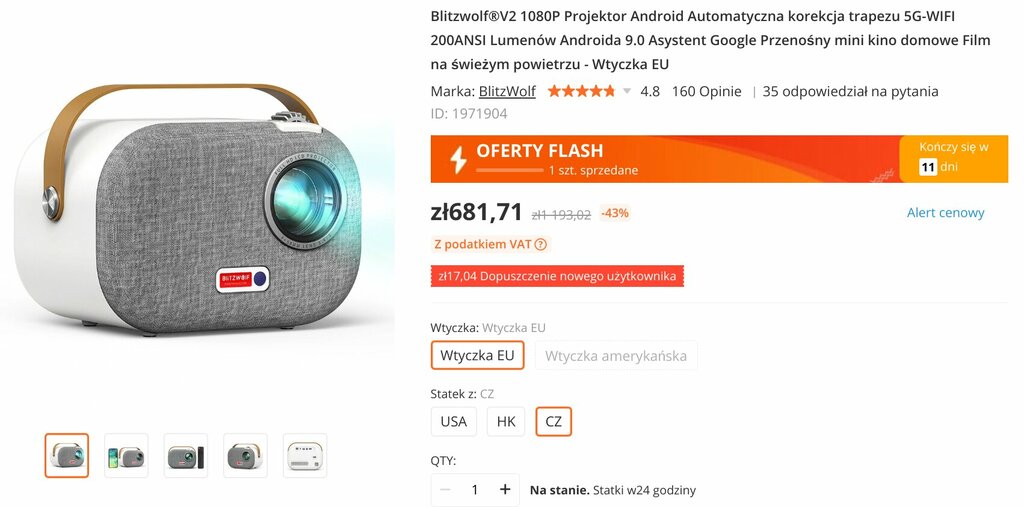The width and height of the screenshot is (1024, 507).
Task: Select the first projector thumbnail
Action: click(67, 455)
